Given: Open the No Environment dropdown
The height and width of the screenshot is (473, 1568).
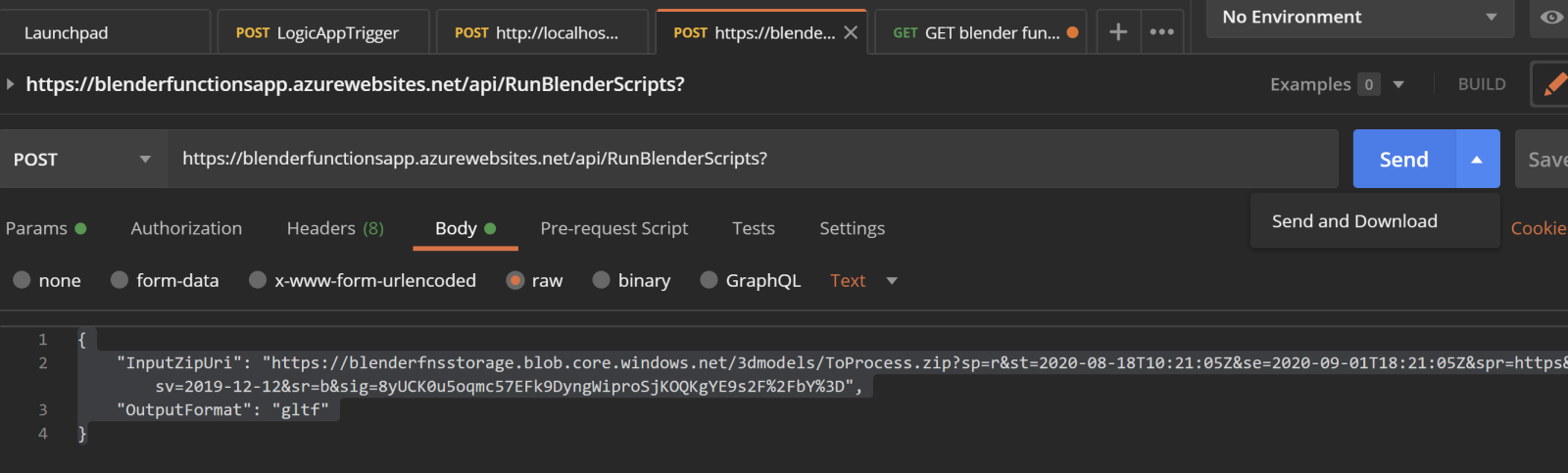Looking at the screenshot, I should 1360,17.
